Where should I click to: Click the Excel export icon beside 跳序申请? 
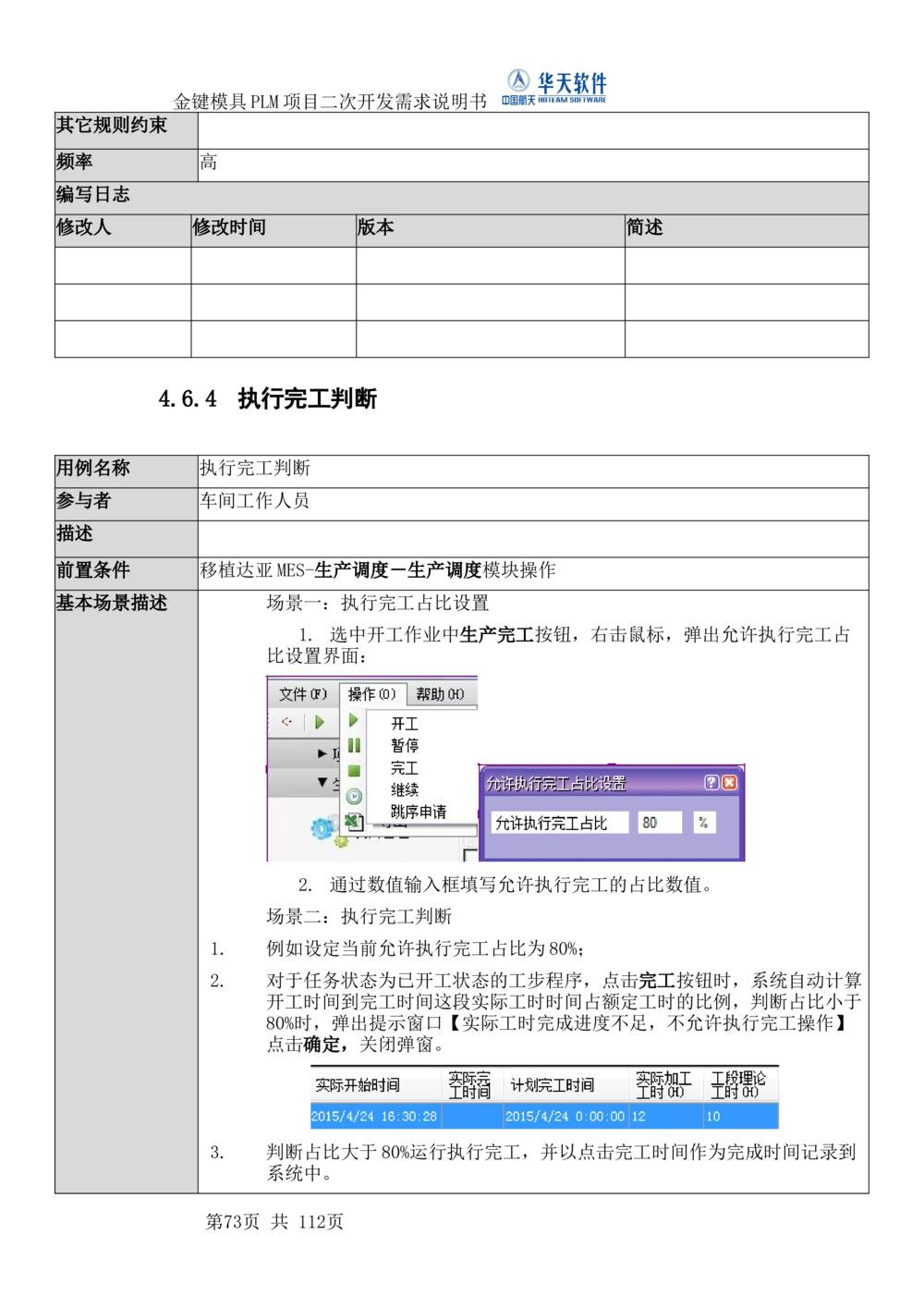pyautogui.click(x=355, y=822)
